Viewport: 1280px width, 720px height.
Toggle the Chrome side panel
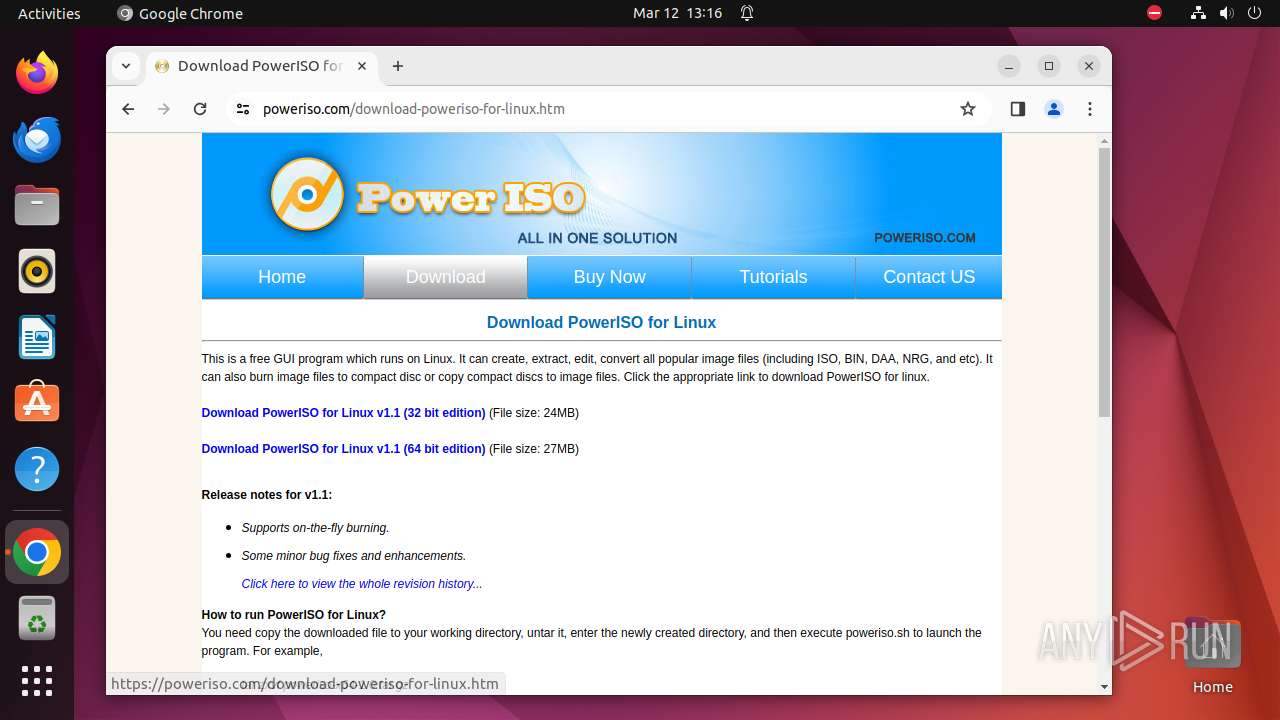[1018, 109]
